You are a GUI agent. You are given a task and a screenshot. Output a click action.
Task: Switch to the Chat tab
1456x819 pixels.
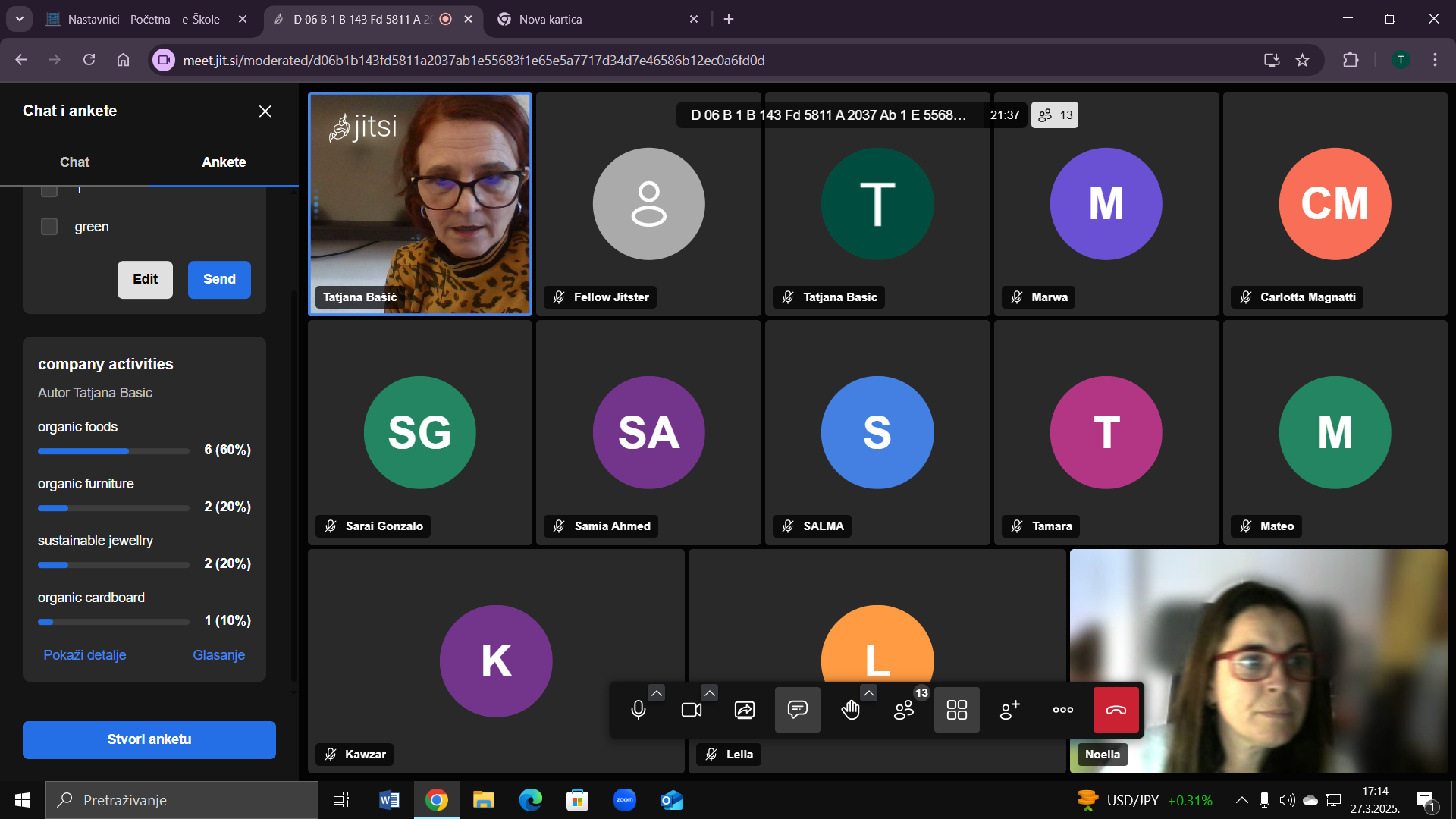coord(74,162)
